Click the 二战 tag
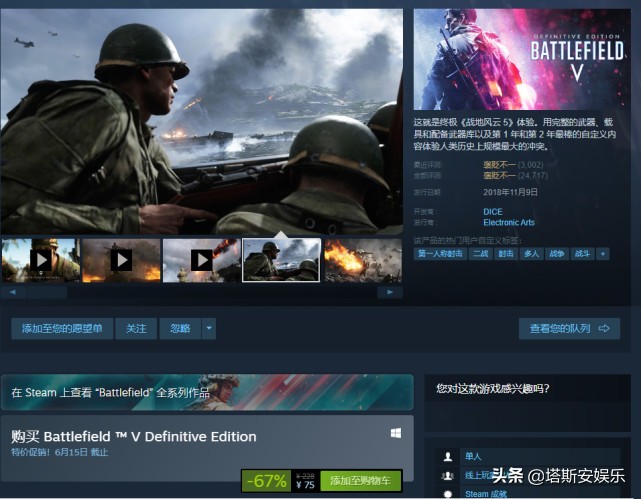This screenshot has width=641, height=499. pos(480,254)
